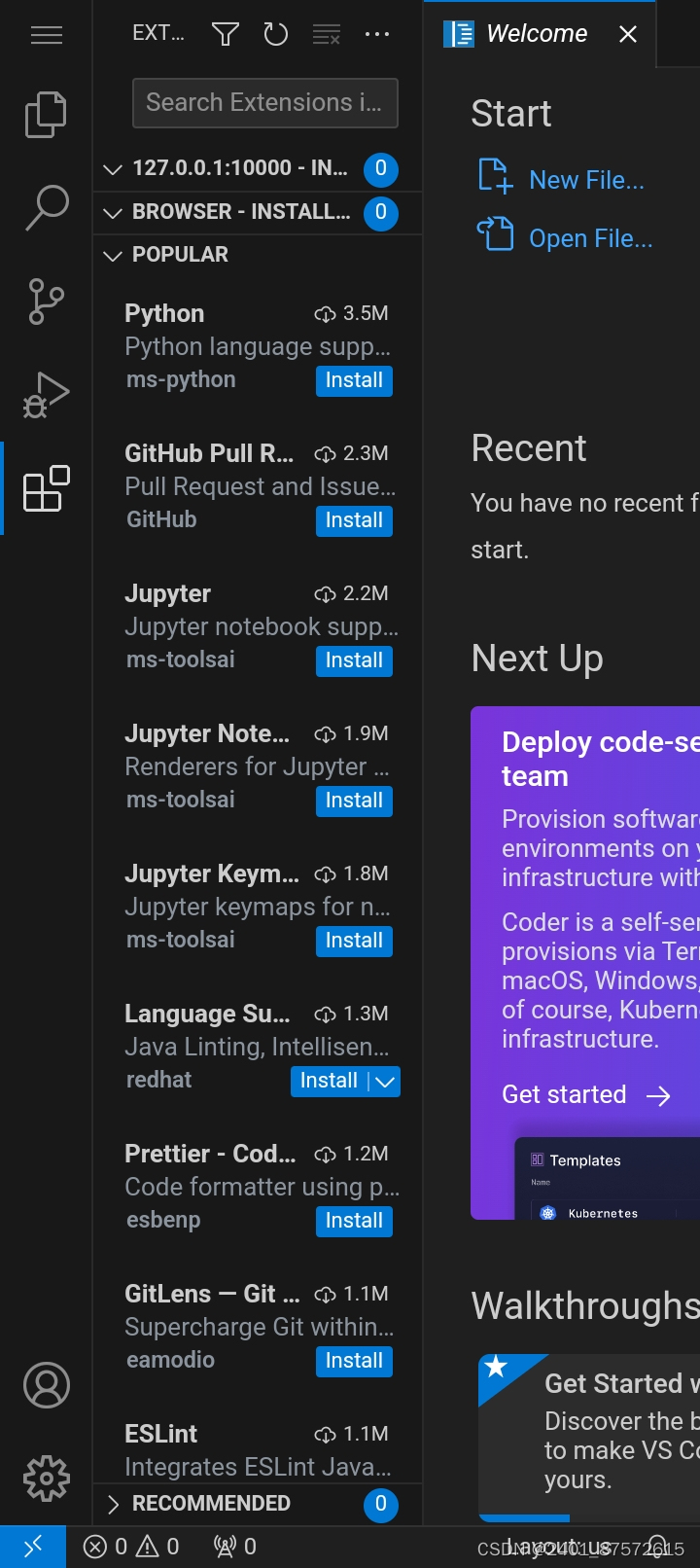Click the Open File... link
The image size is (700, 1568).
(591, 238)
